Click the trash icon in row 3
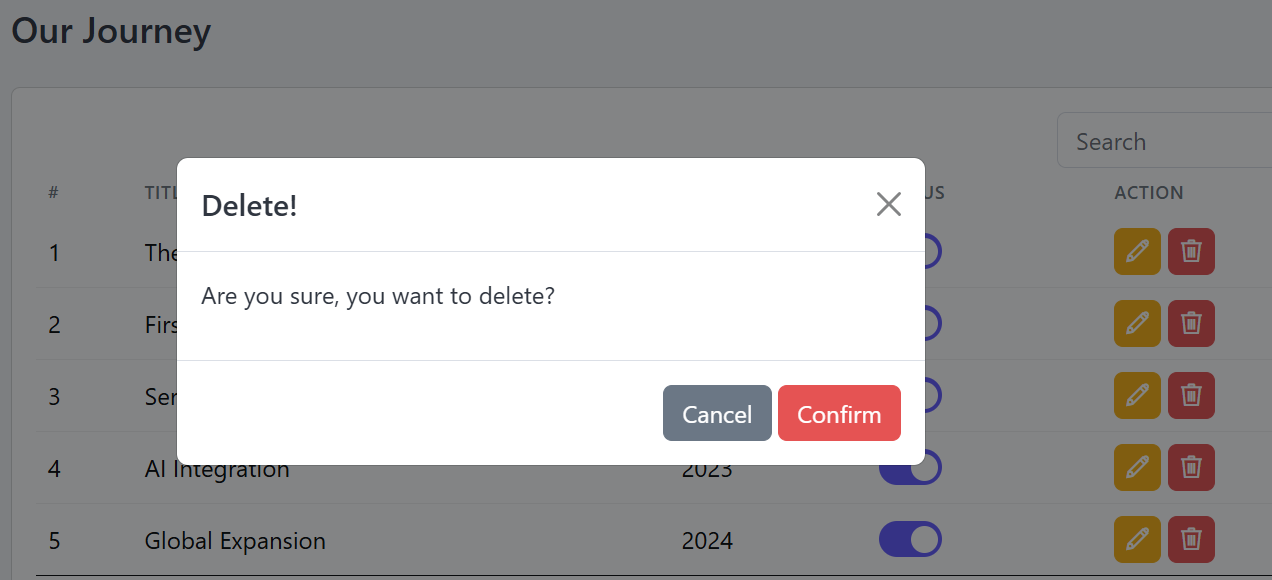 [x=1191, y=395]
